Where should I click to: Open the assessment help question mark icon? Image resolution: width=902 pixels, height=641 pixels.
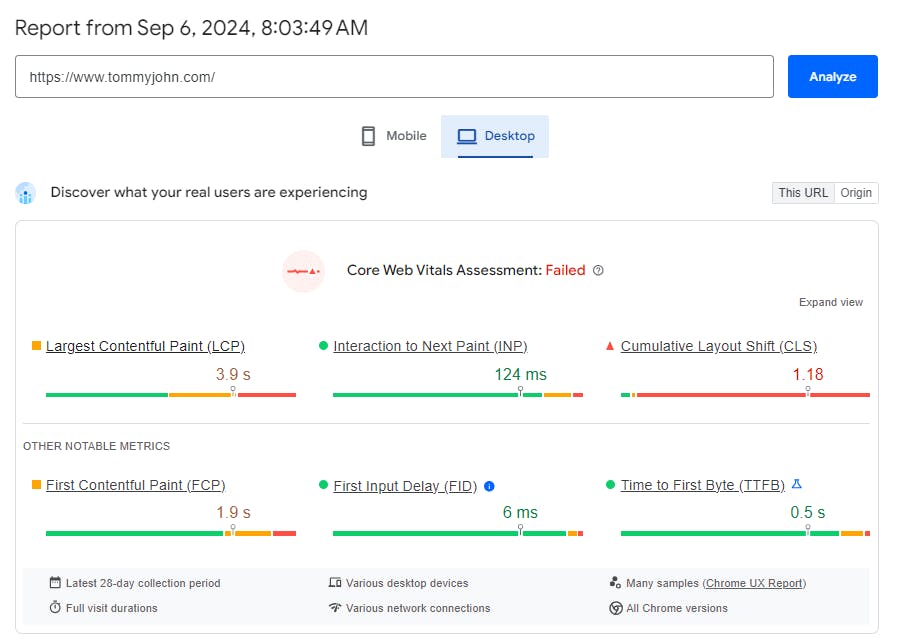[x=598, y=270]
